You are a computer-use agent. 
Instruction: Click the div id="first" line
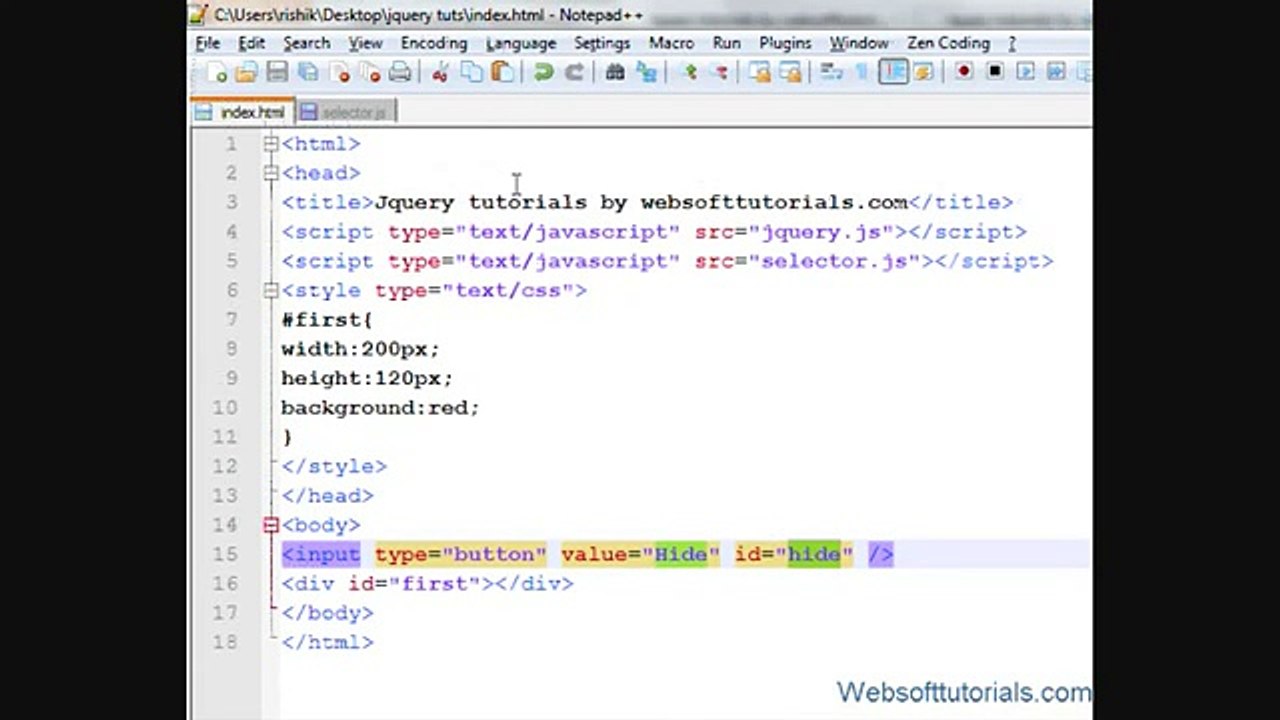pyautogui.click(x=427, y=583)
